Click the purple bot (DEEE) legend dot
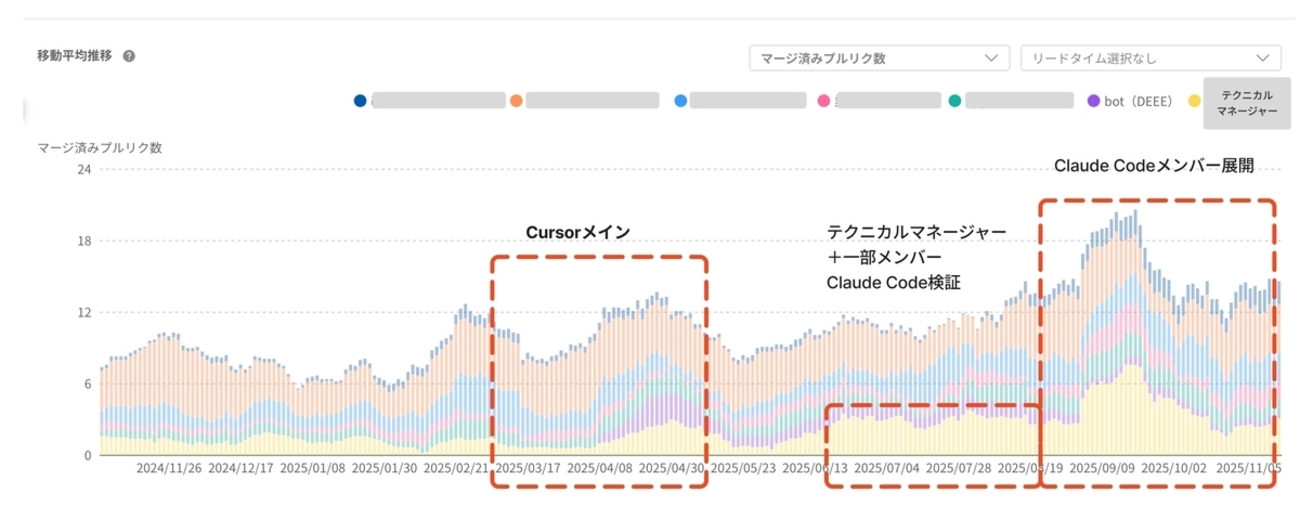The height and width of the screenshot is (519, 1300). coord(1092,101)
